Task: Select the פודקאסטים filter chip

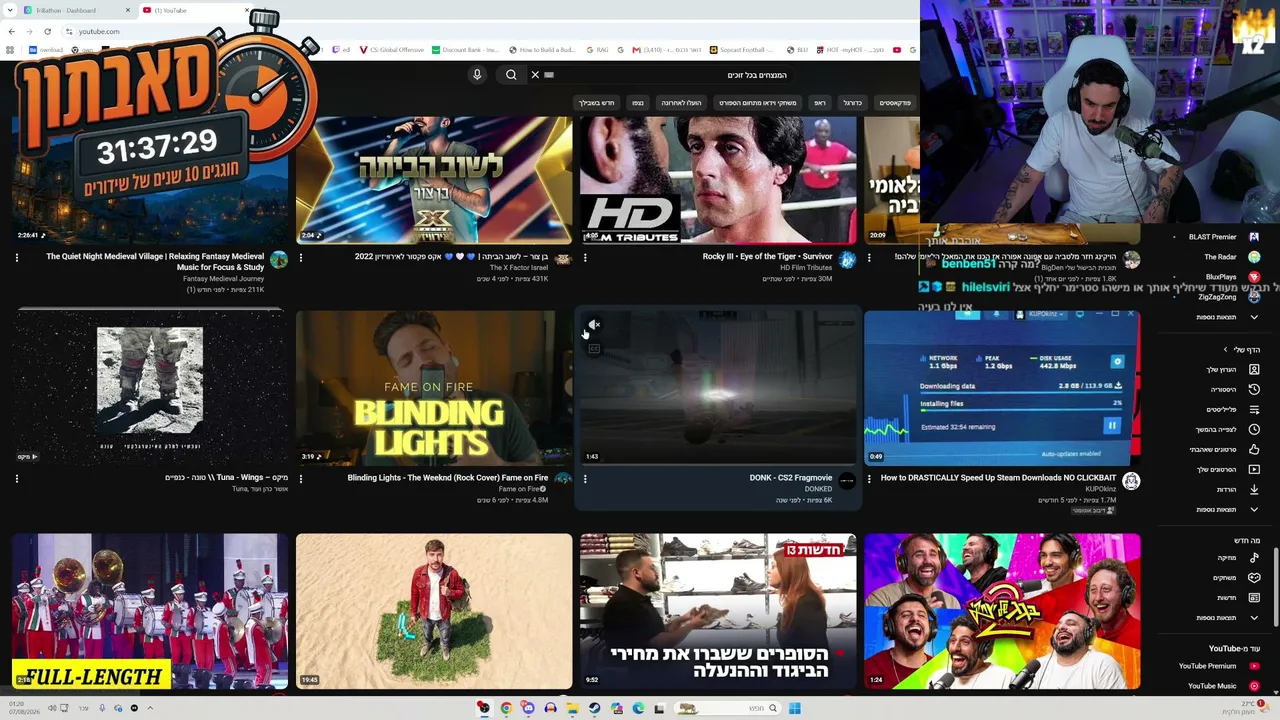Action: click(895, 103)
